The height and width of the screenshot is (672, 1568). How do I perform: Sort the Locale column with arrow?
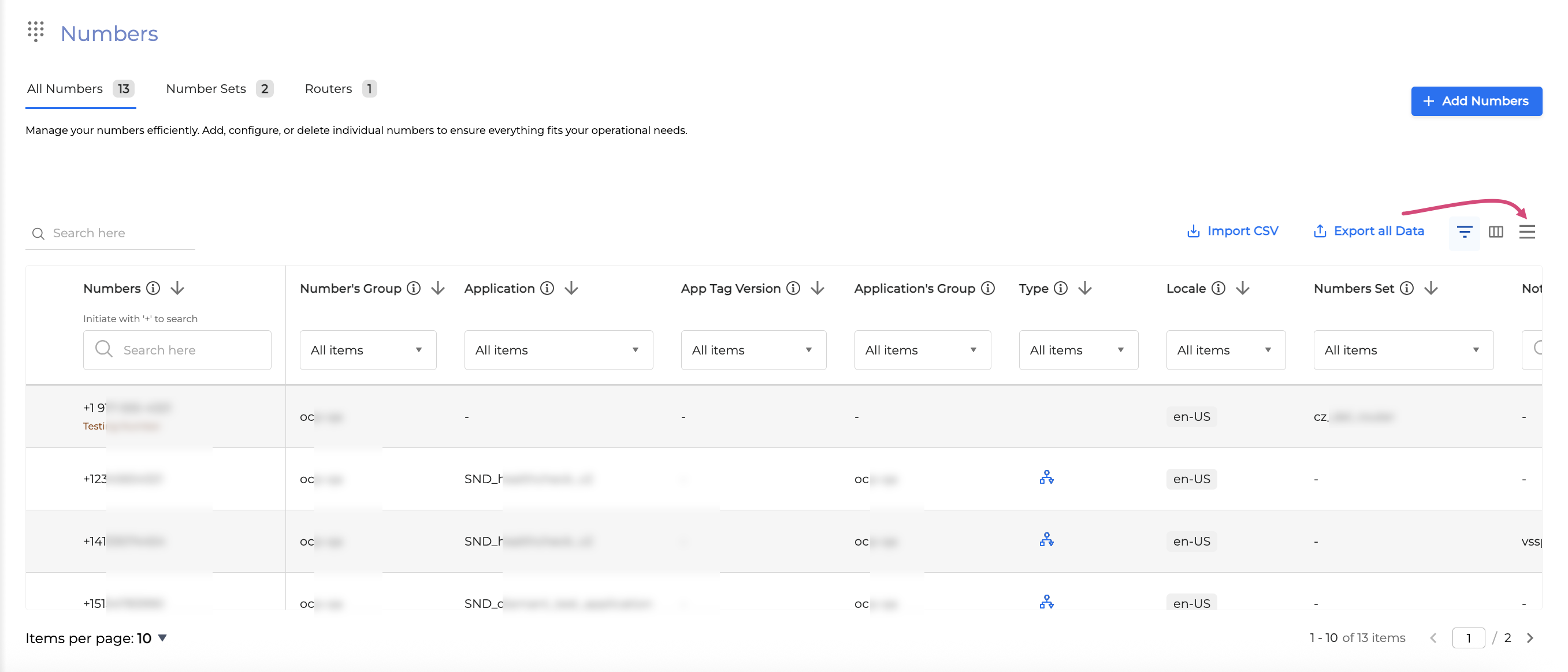pyautogui.click(x=1242, y=288)
